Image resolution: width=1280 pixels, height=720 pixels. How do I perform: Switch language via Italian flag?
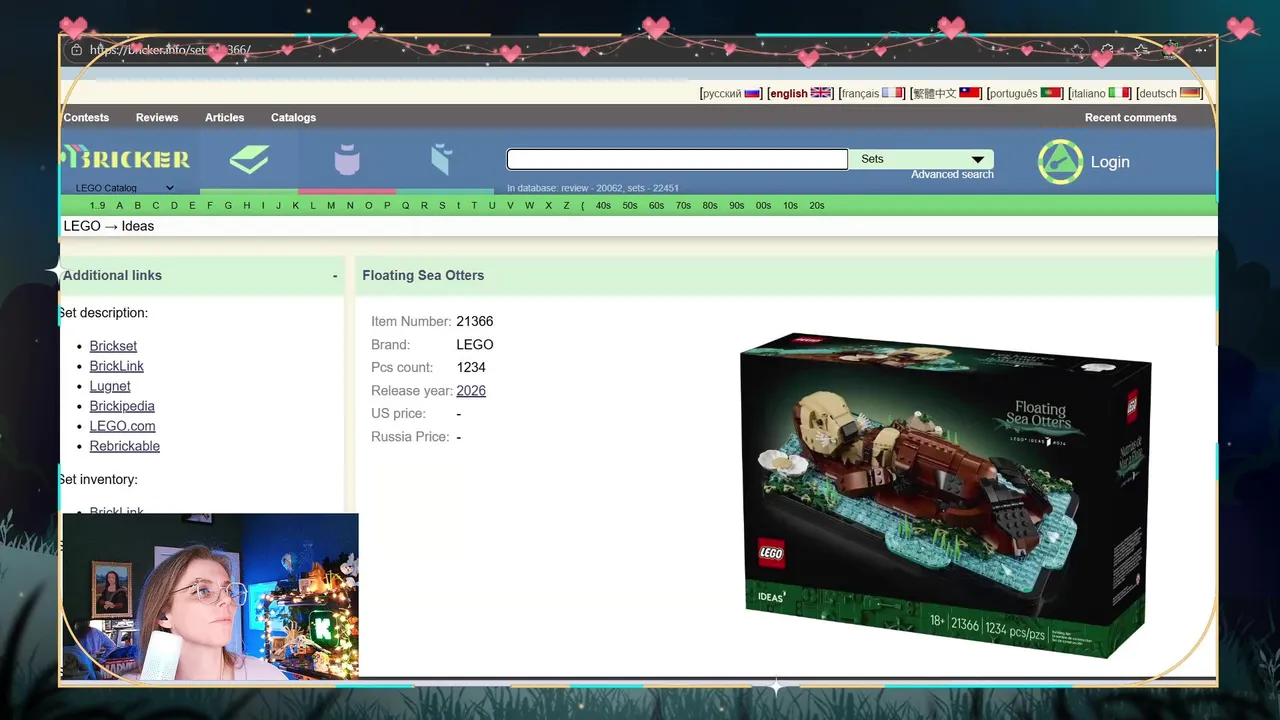[1119, 93]
